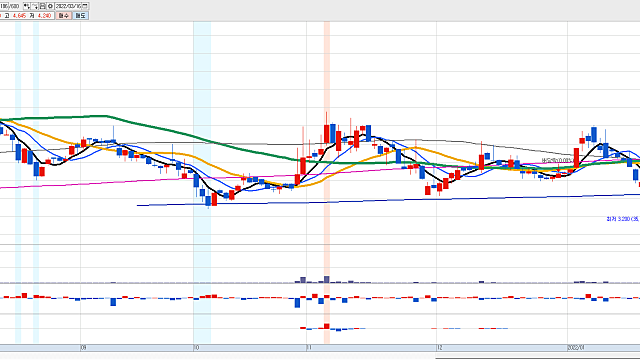Image resolution: width=640 pixels, height=360 pixels.
Task: Click the large volume bar in November
Action: pyautogui.click(x=327, y=279)
